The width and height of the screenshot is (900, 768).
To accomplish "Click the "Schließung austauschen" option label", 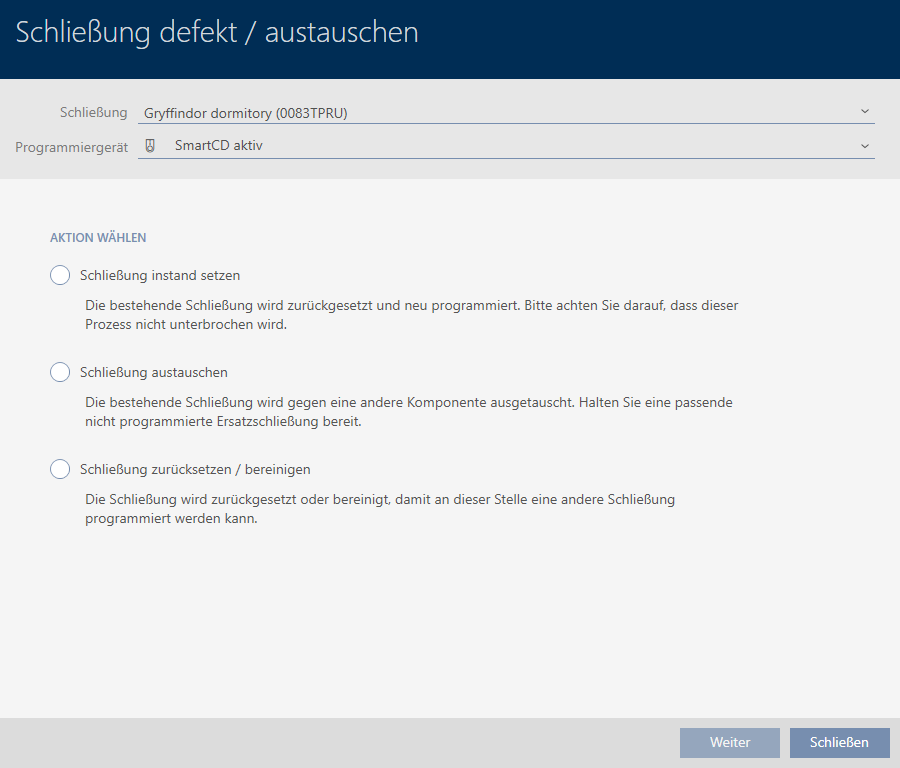I will (154, 372).
